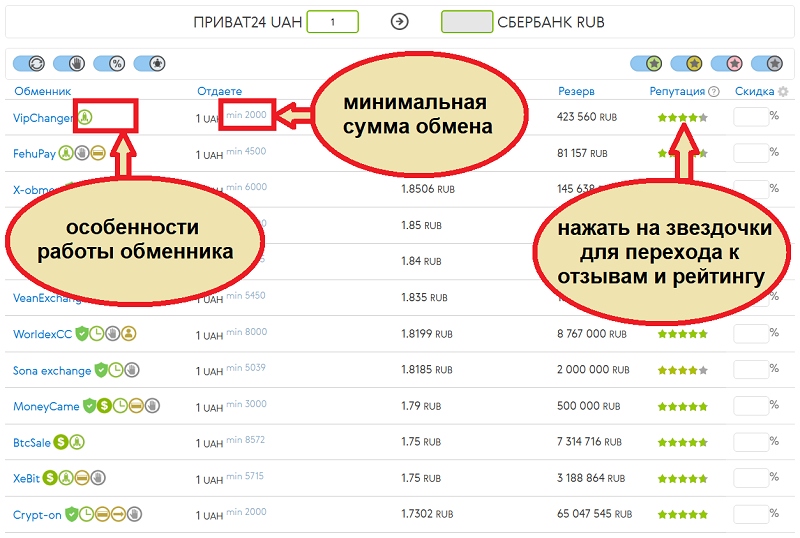This screenshot has width=800, height=538.
Task: Click the rocket icon next to XeBit
Action: coord(66,478)
